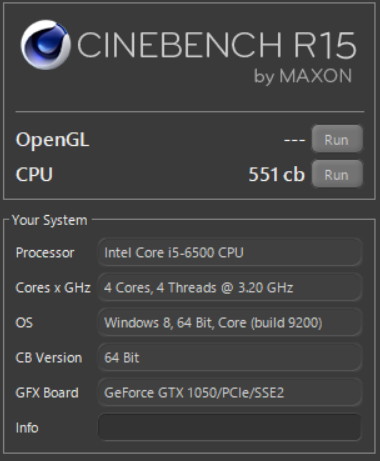Click the OpenGL score dashes
The height and width of the screenshot is (461, 380).
click(x=294, y=140)
